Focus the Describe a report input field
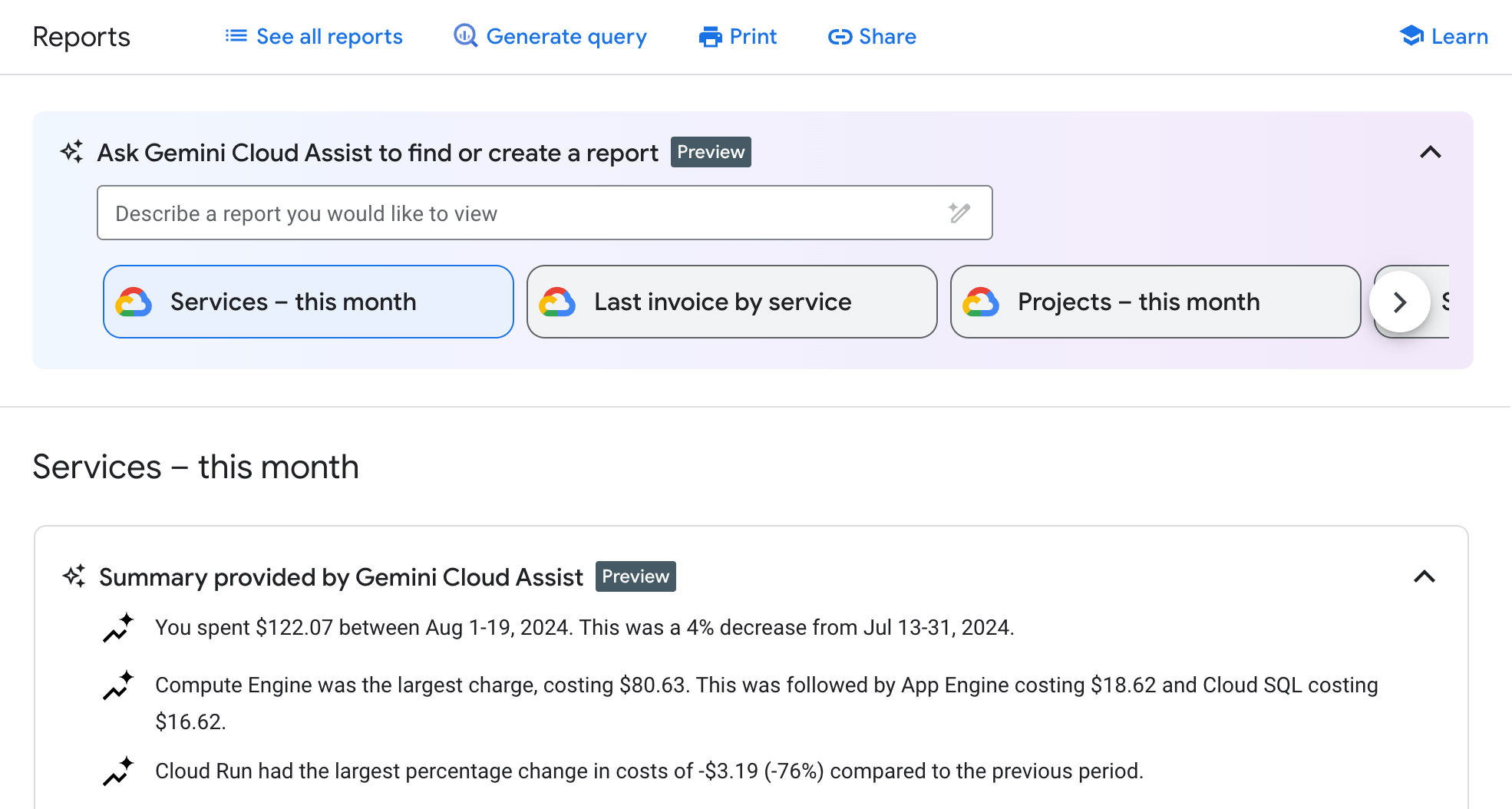Image resolution: width=1512 pixels, height=809 pixels. [x=545, y=213]
